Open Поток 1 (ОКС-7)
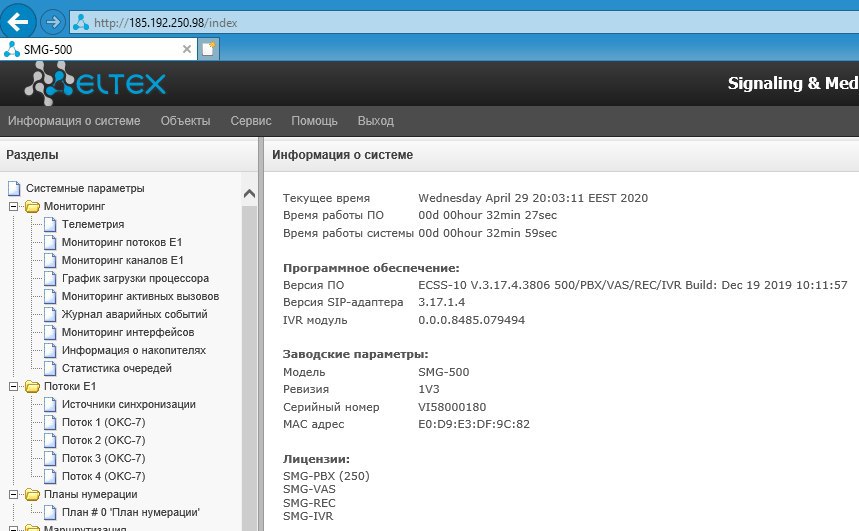 point(104,422)
